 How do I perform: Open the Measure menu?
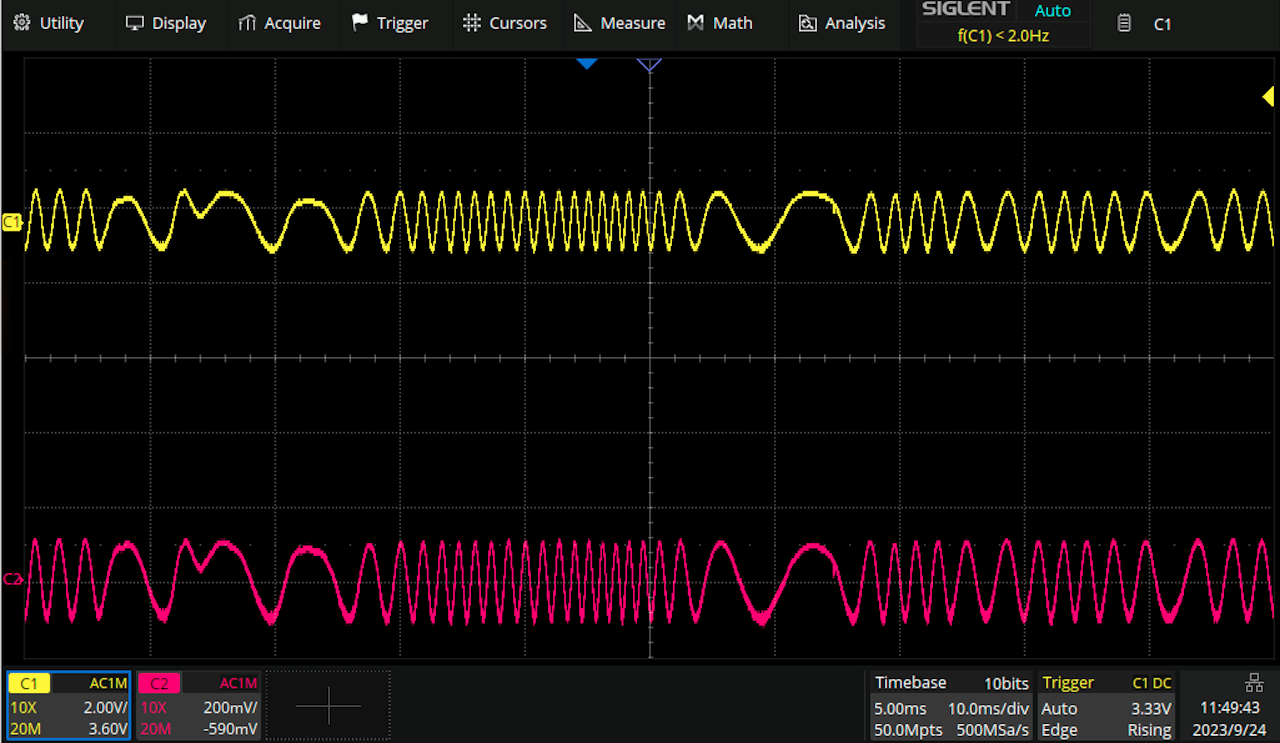pyautogui.click(x=619, y=22)
